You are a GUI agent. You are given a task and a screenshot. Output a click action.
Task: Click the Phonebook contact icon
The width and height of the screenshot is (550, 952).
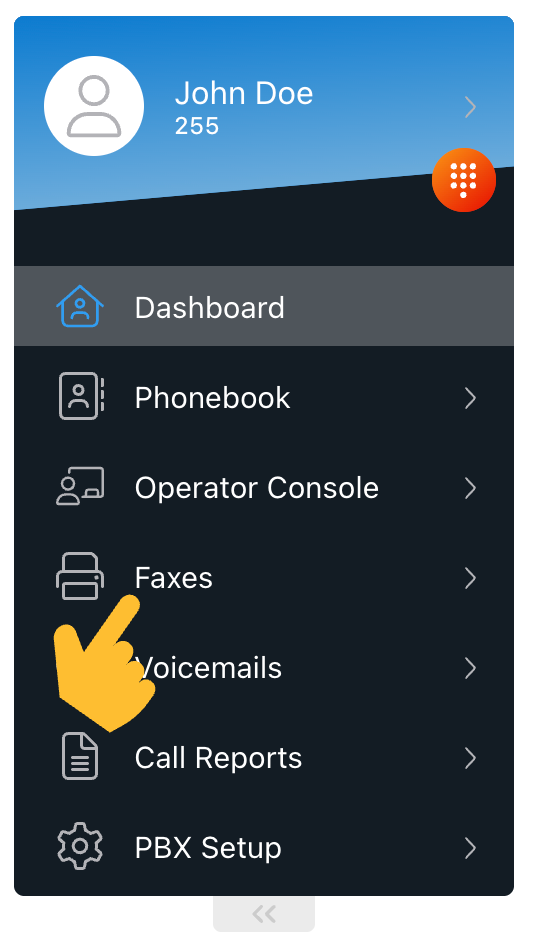pos(81,396)
